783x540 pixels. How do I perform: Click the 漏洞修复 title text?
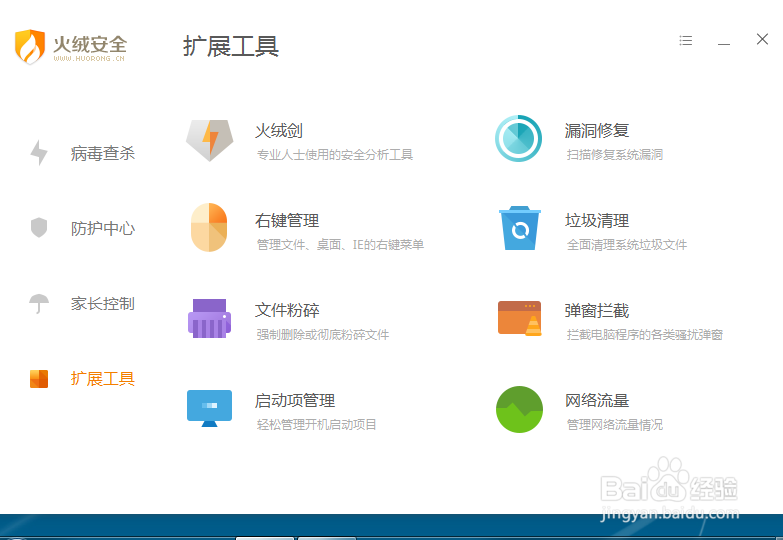pos(597,130)
